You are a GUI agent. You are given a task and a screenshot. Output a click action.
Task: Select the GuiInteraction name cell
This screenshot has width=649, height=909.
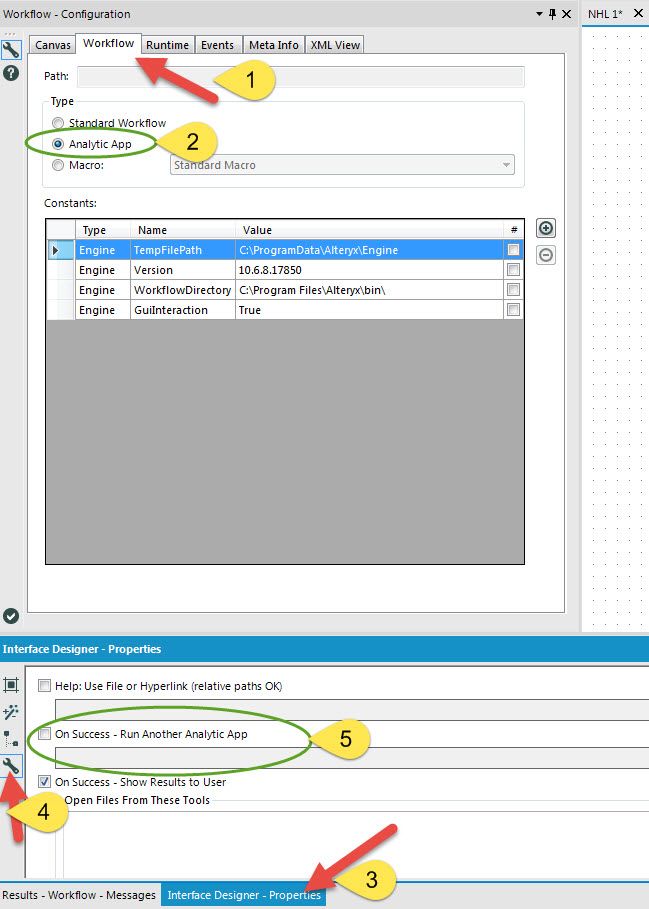point(183,310)
